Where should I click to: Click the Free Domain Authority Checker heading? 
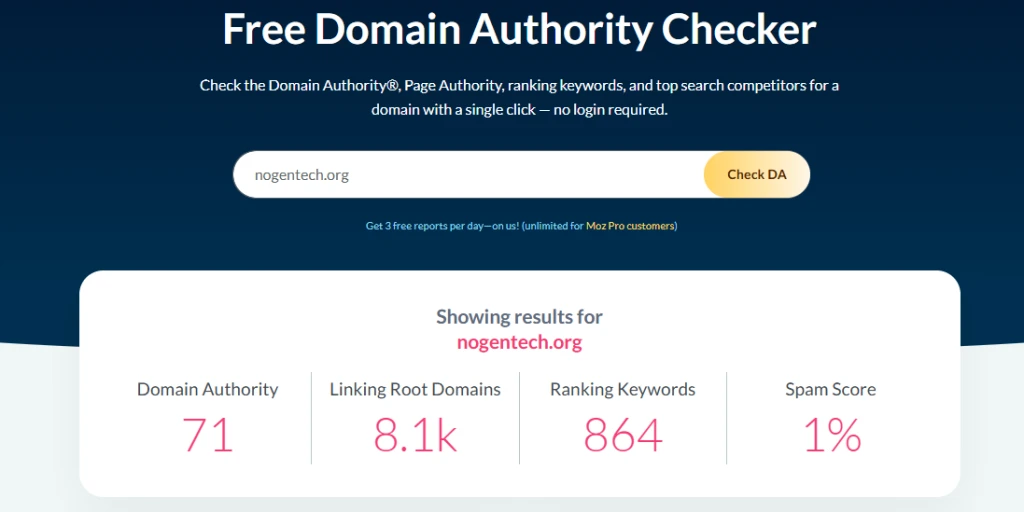(x=519, y=30)
